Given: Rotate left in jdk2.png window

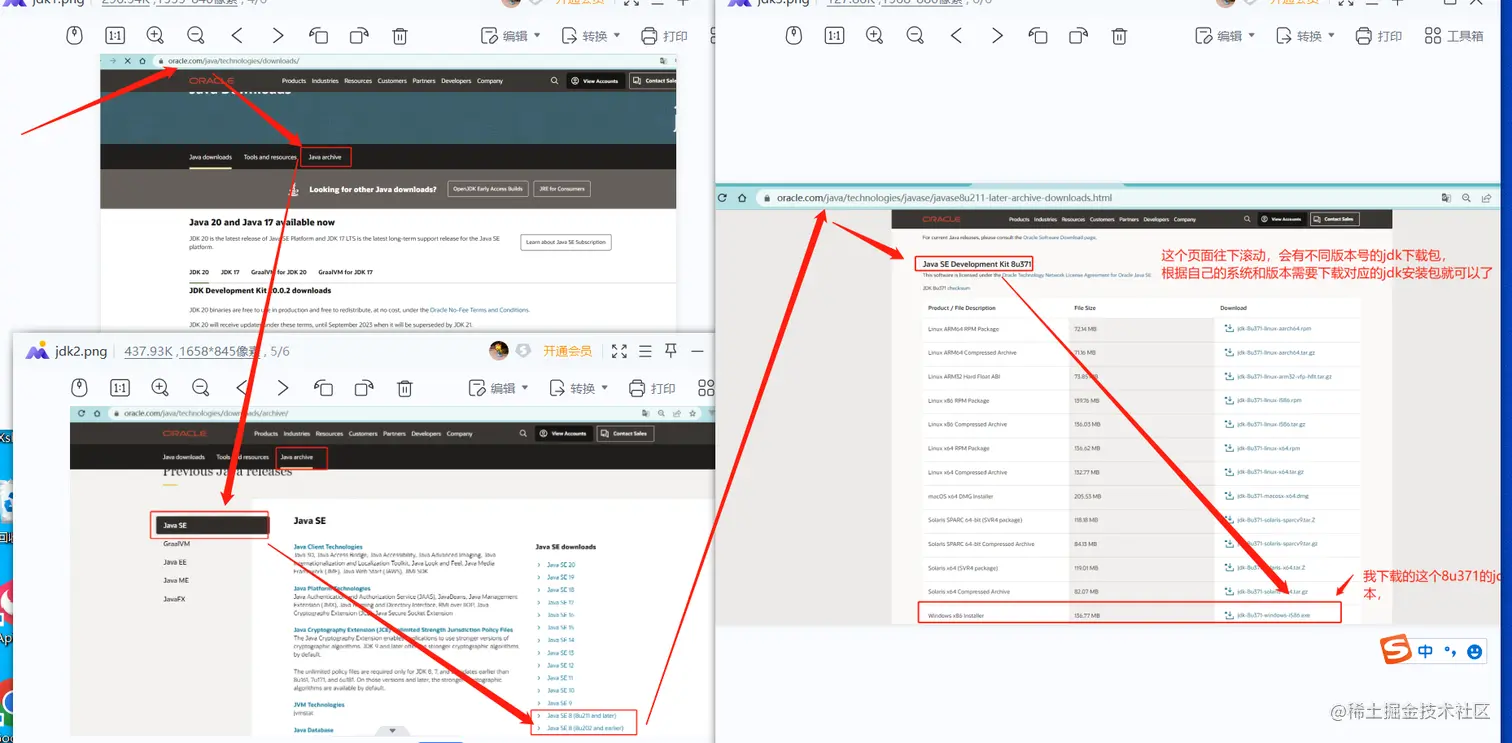Looking at the screenshot, I should pyautogui.click(x=323, y=388).
